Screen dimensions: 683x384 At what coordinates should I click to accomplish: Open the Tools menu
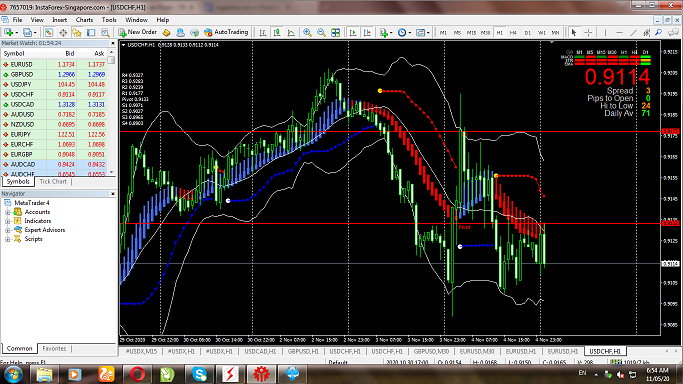click(109, 20)
